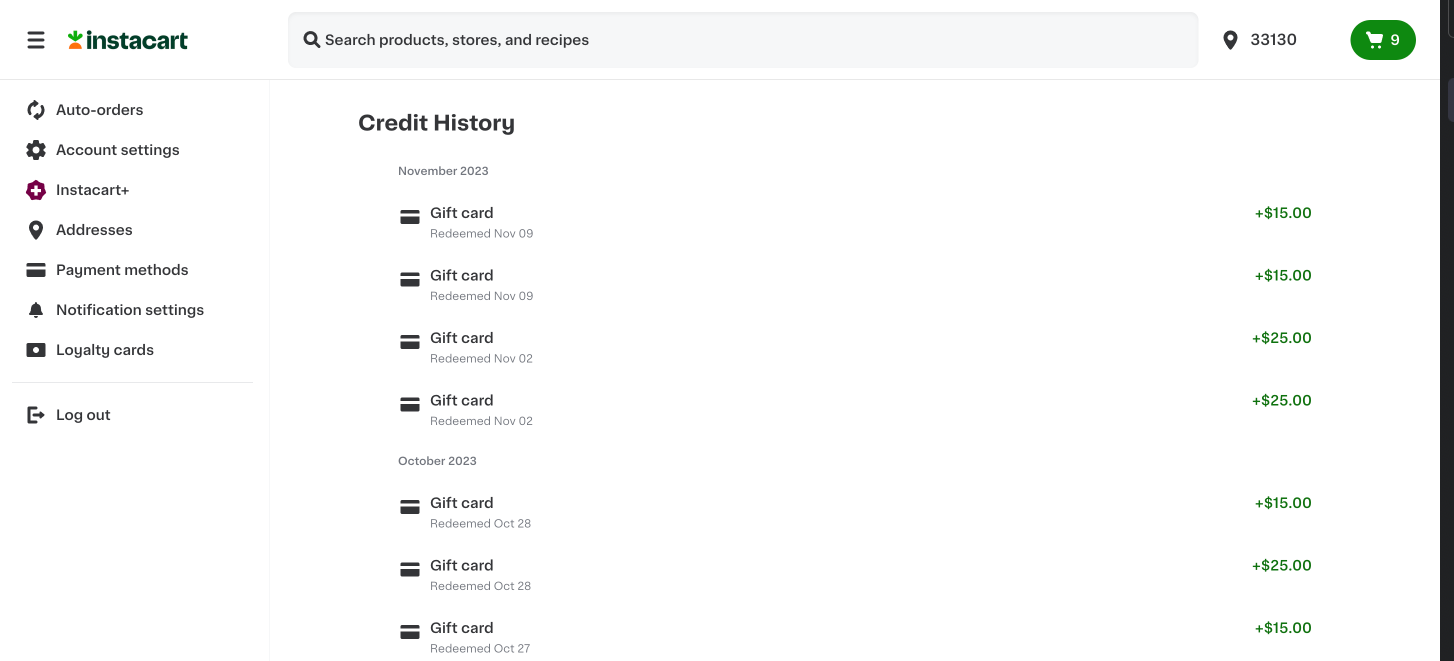Click the Instacart+ badge icon

[x=36, y=190]
